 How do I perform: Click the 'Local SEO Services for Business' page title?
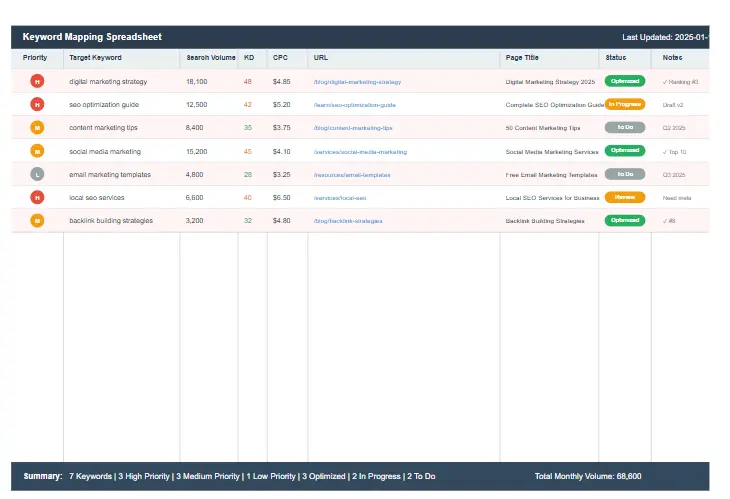point(552,198)
